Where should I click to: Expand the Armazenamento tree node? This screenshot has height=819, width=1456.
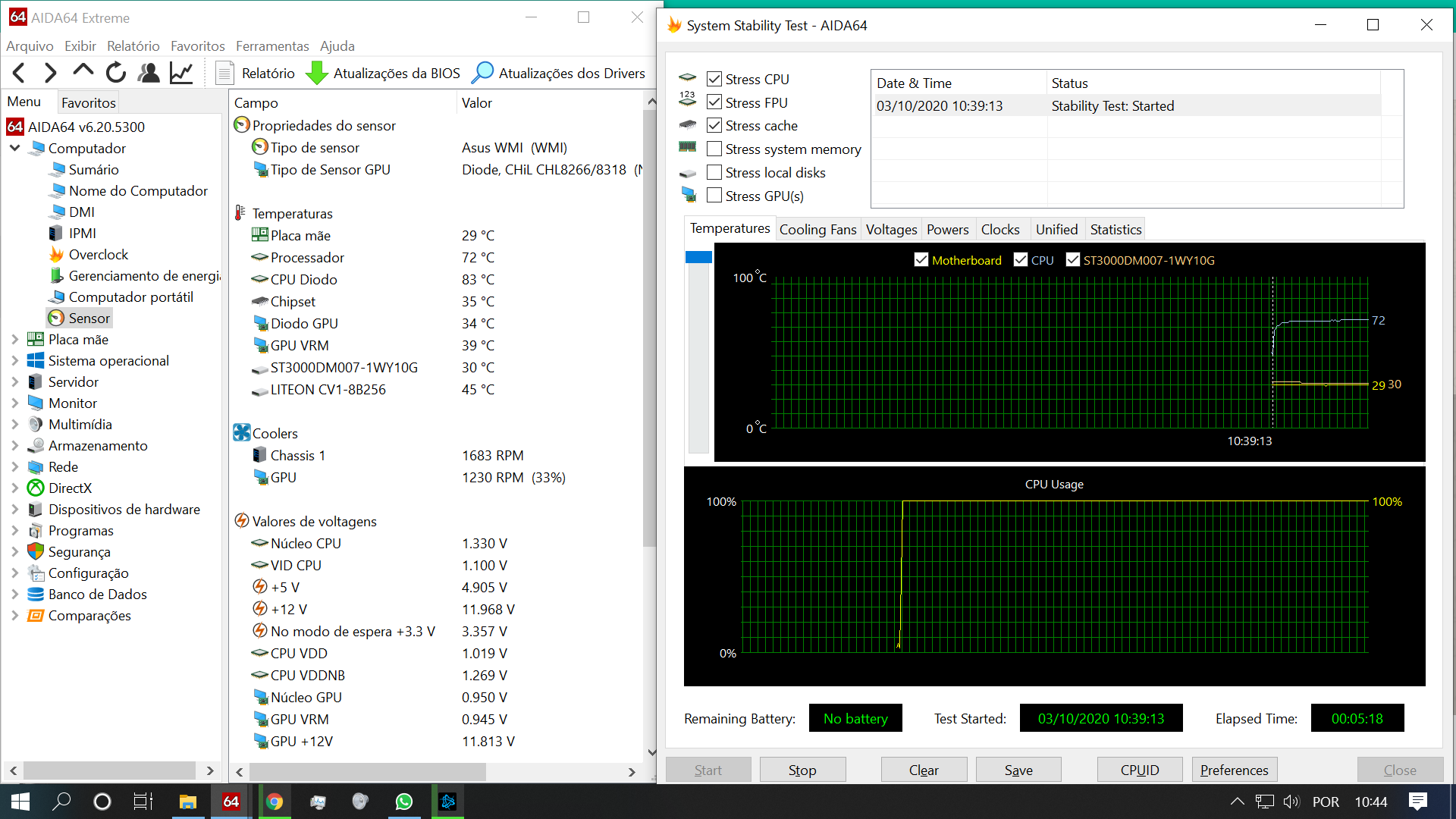14,446
